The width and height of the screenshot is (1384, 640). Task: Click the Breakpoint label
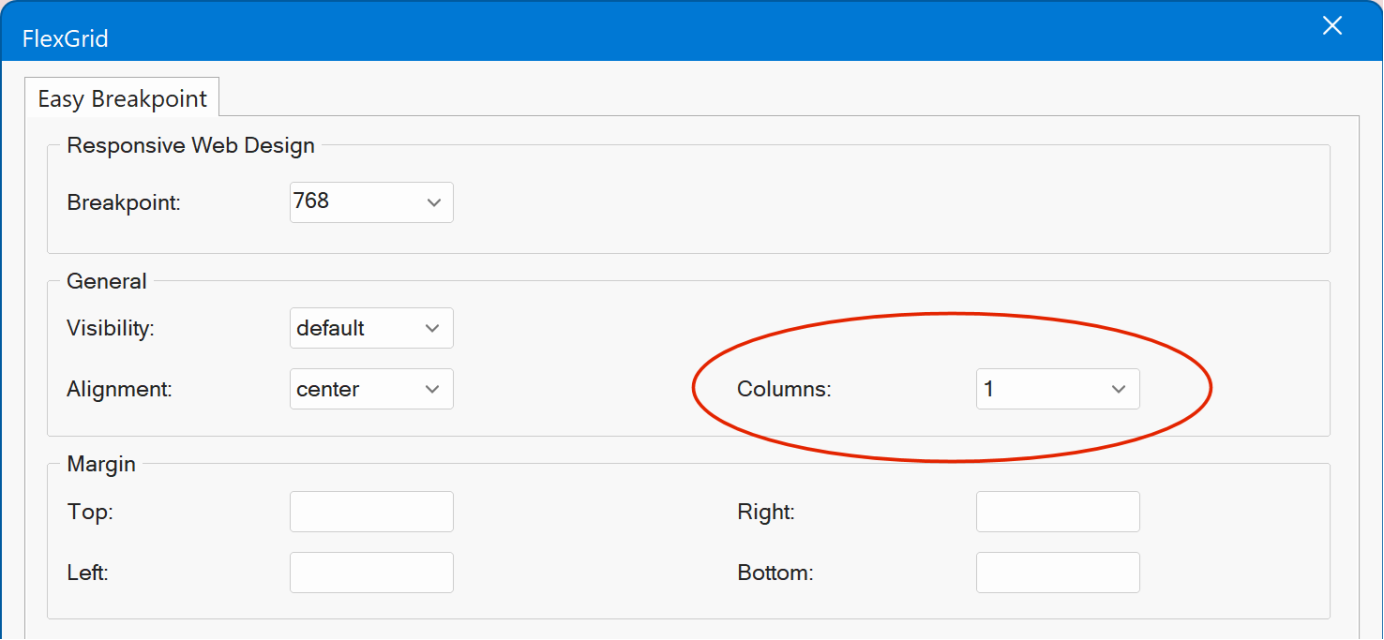click(124, 203)
